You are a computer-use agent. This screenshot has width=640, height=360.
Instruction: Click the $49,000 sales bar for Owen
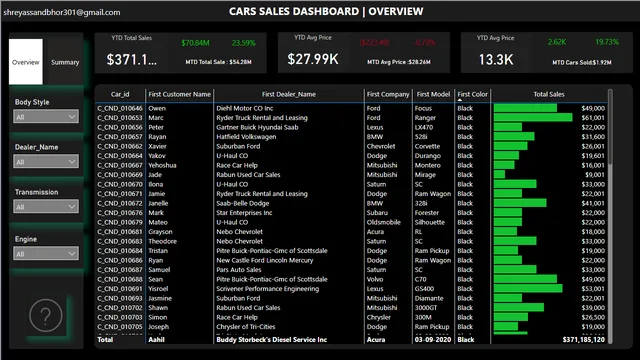click(525, 108)
